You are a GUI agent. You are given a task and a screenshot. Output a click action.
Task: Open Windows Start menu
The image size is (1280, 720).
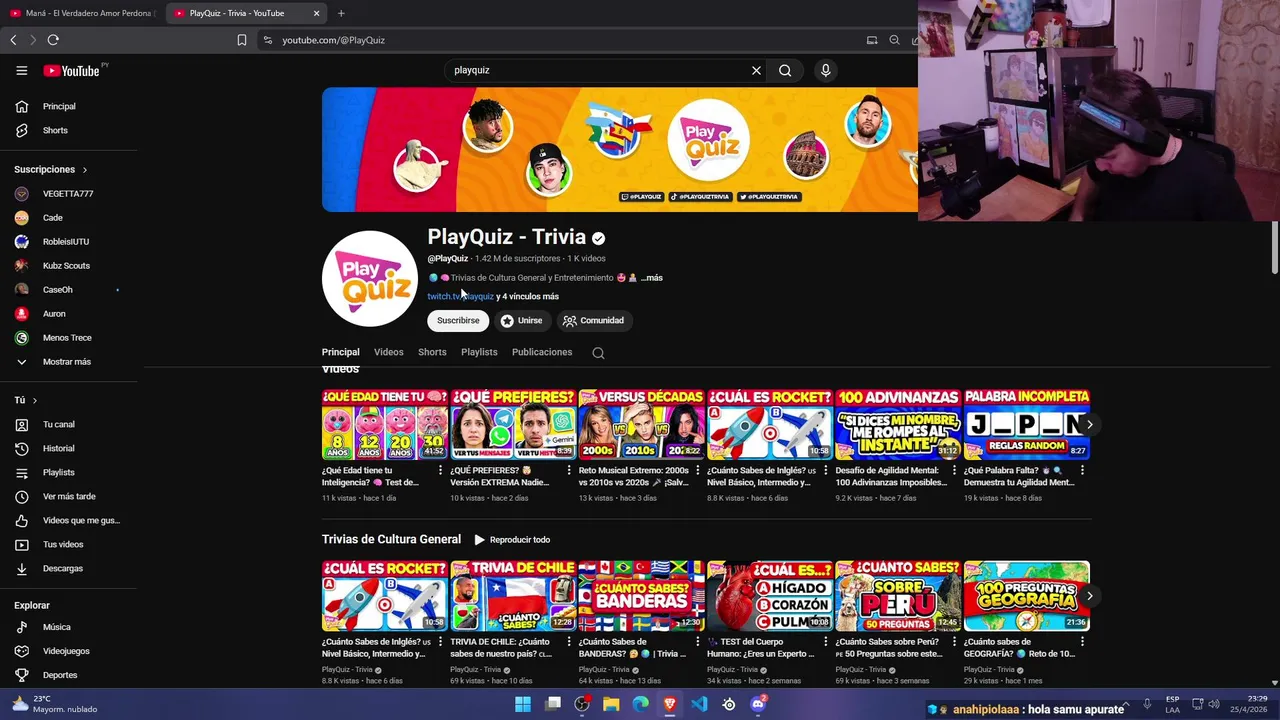(x=523, y=704)
